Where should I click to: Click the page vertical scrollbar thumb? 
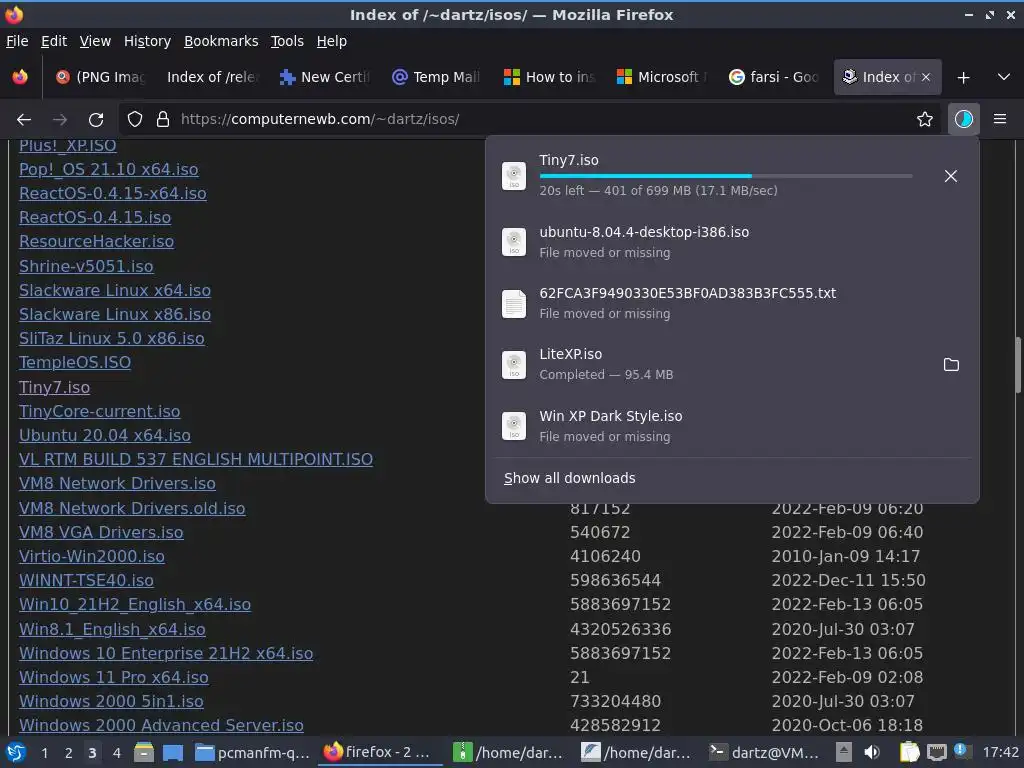click(x=1018, y=365)
